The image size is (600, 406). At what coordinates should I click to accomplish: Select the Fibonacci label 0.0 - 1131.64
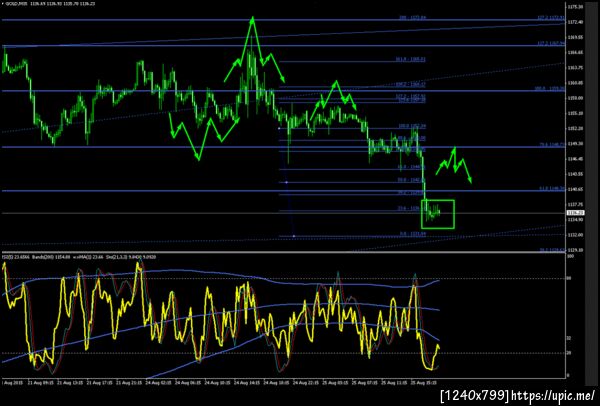click(x=413, y=233)
